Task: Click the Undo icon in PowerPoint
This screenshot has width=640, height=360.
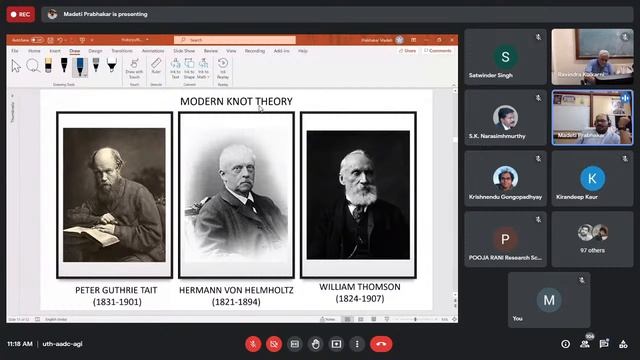Action: [x=60, y=40]
